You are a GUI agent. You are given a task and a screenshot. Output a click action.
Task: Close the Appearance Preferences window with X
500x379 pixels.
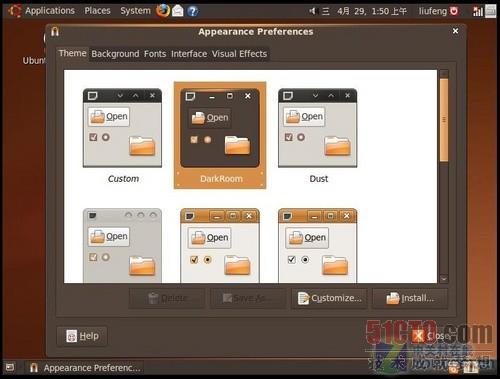coord(455,31)
